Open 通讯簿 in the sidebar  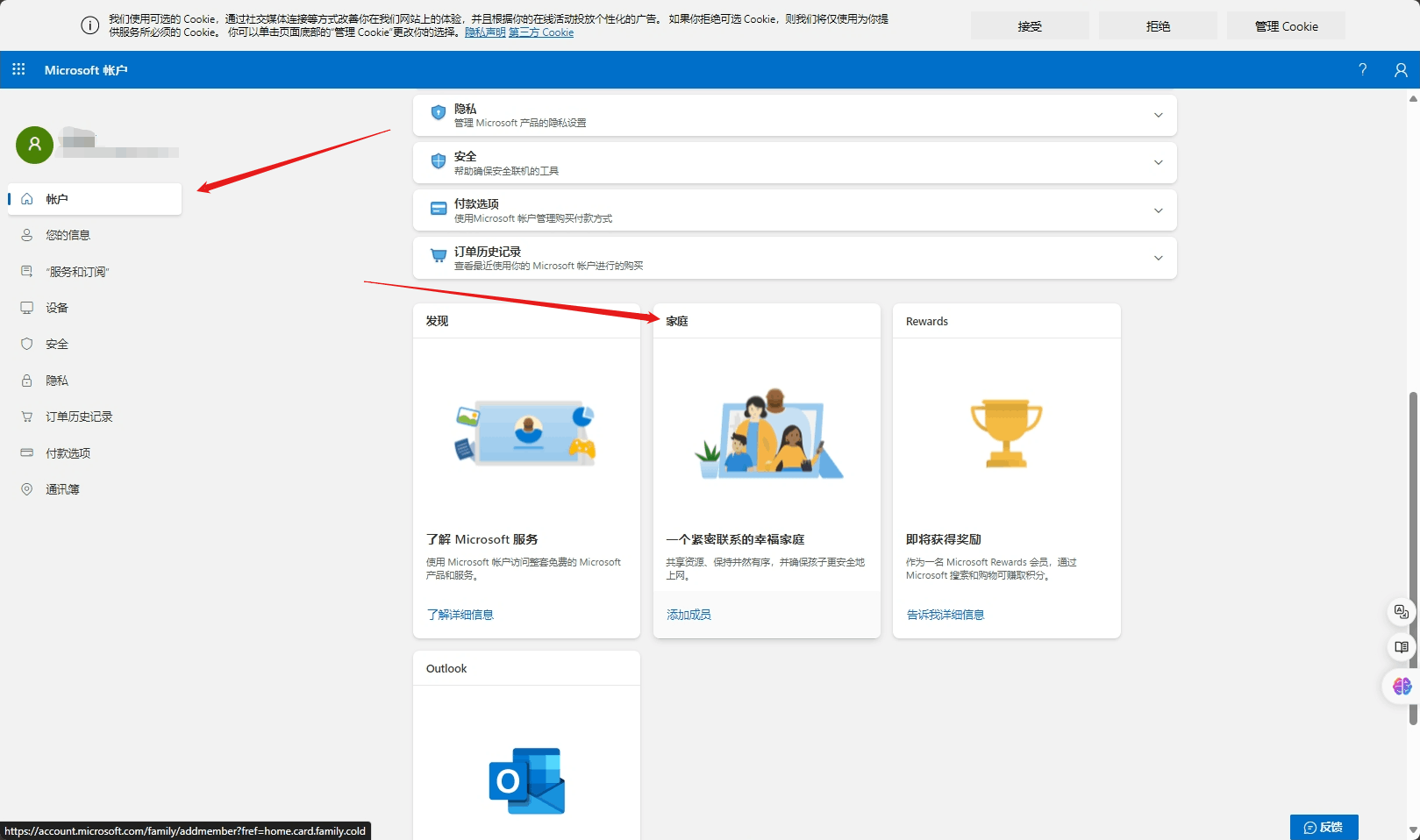pyautogui.click(x=95, y=489)
